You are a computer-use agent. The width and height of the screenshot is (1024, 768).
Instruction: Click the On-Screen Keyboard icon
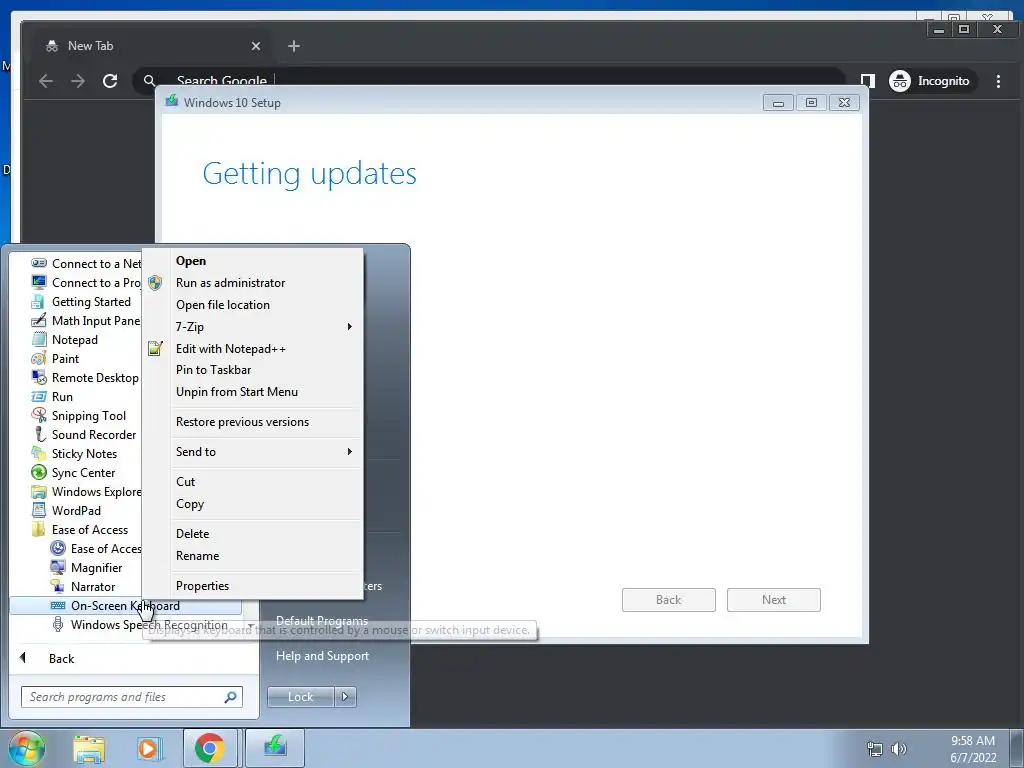[x=58, y=605]
